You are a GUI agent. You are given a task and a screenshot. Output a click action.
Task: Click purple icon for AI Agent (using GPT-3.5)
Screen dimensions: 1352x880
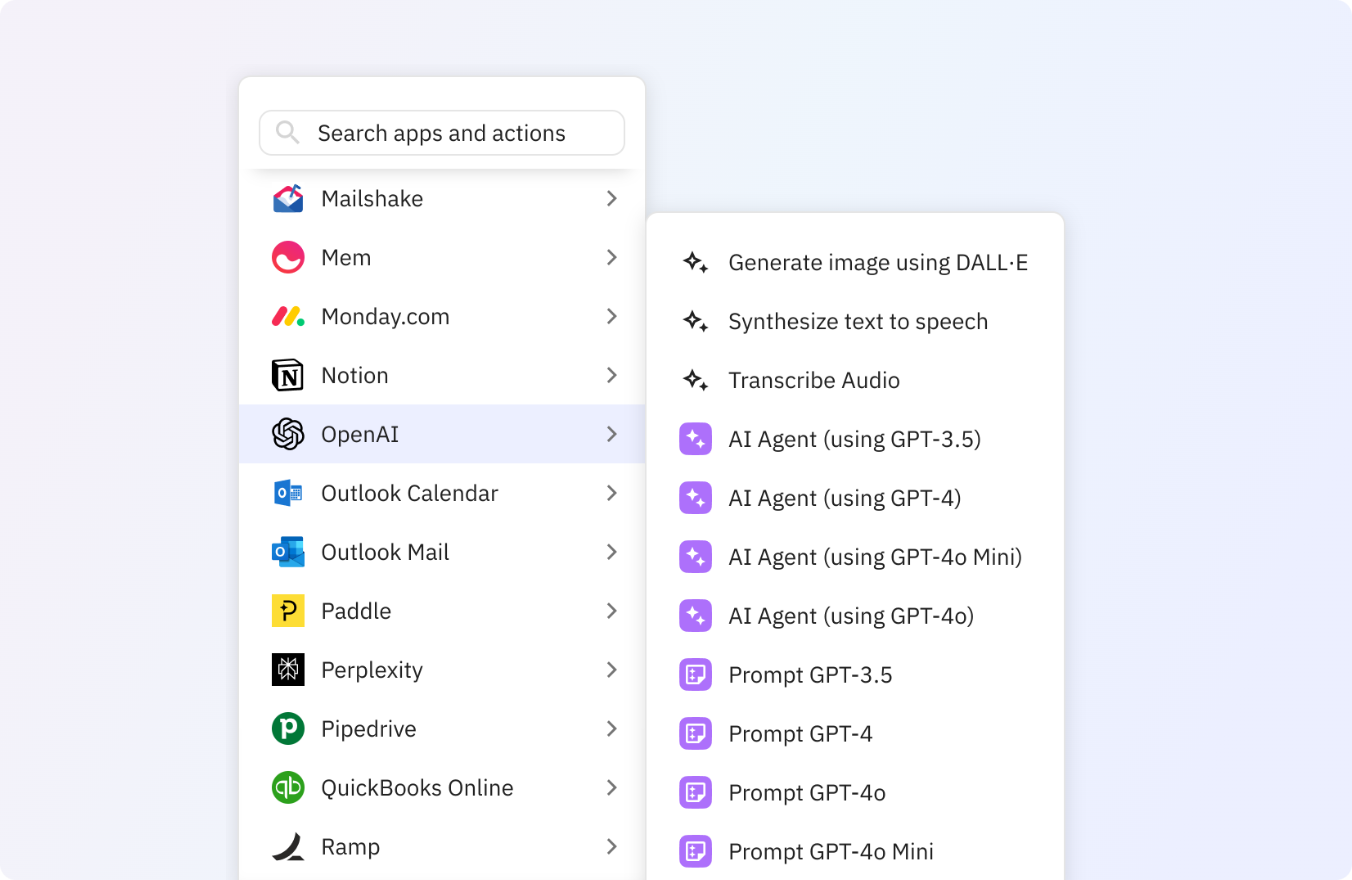point(695,439)
